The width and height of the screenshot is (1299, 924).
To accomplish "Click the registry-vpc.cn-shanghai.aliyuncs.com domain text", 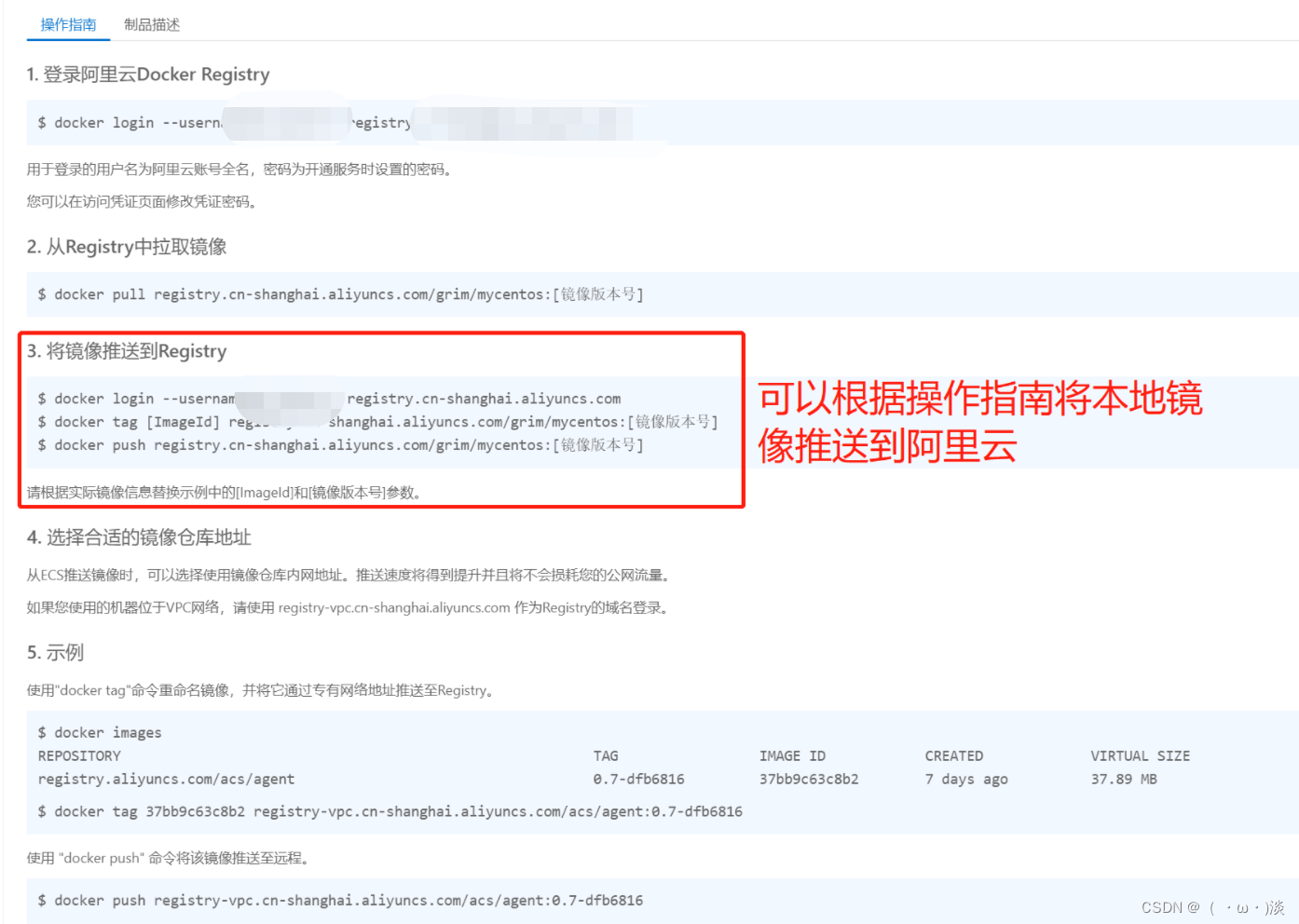I will (x=394, y=608).
